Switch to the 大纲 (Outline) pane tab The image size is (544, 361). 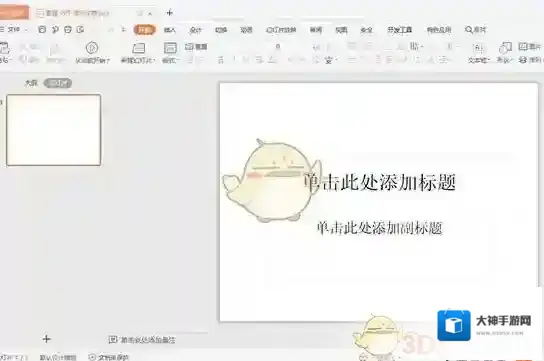[31, 83]
